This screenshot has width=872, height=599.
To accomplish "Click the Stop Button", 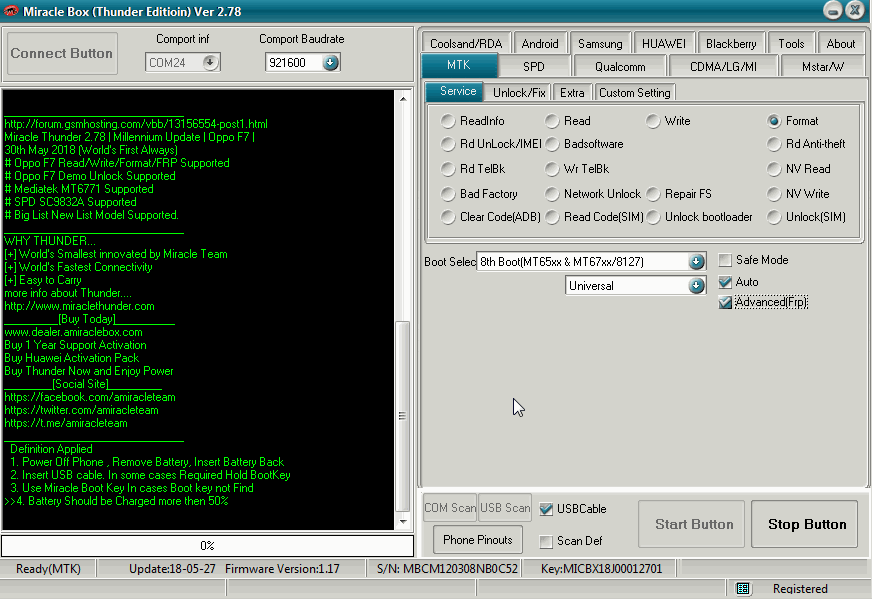I will click(807, 524).
